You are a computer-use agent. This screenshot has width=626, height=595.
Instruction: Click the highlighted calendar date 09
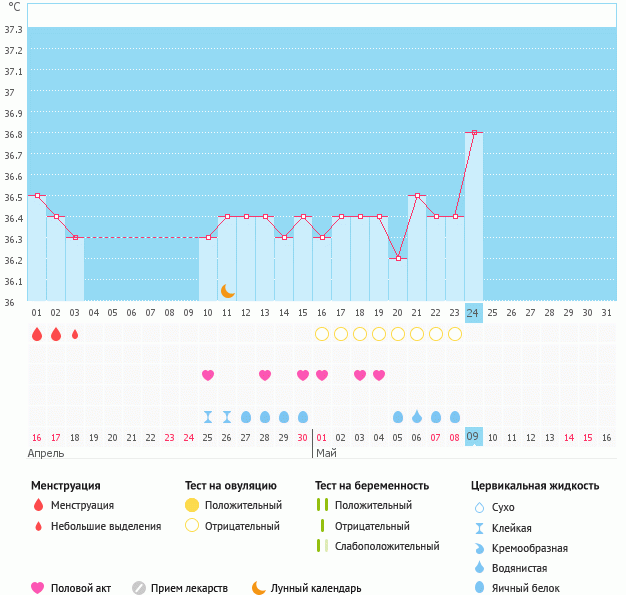tap(474, 437)
